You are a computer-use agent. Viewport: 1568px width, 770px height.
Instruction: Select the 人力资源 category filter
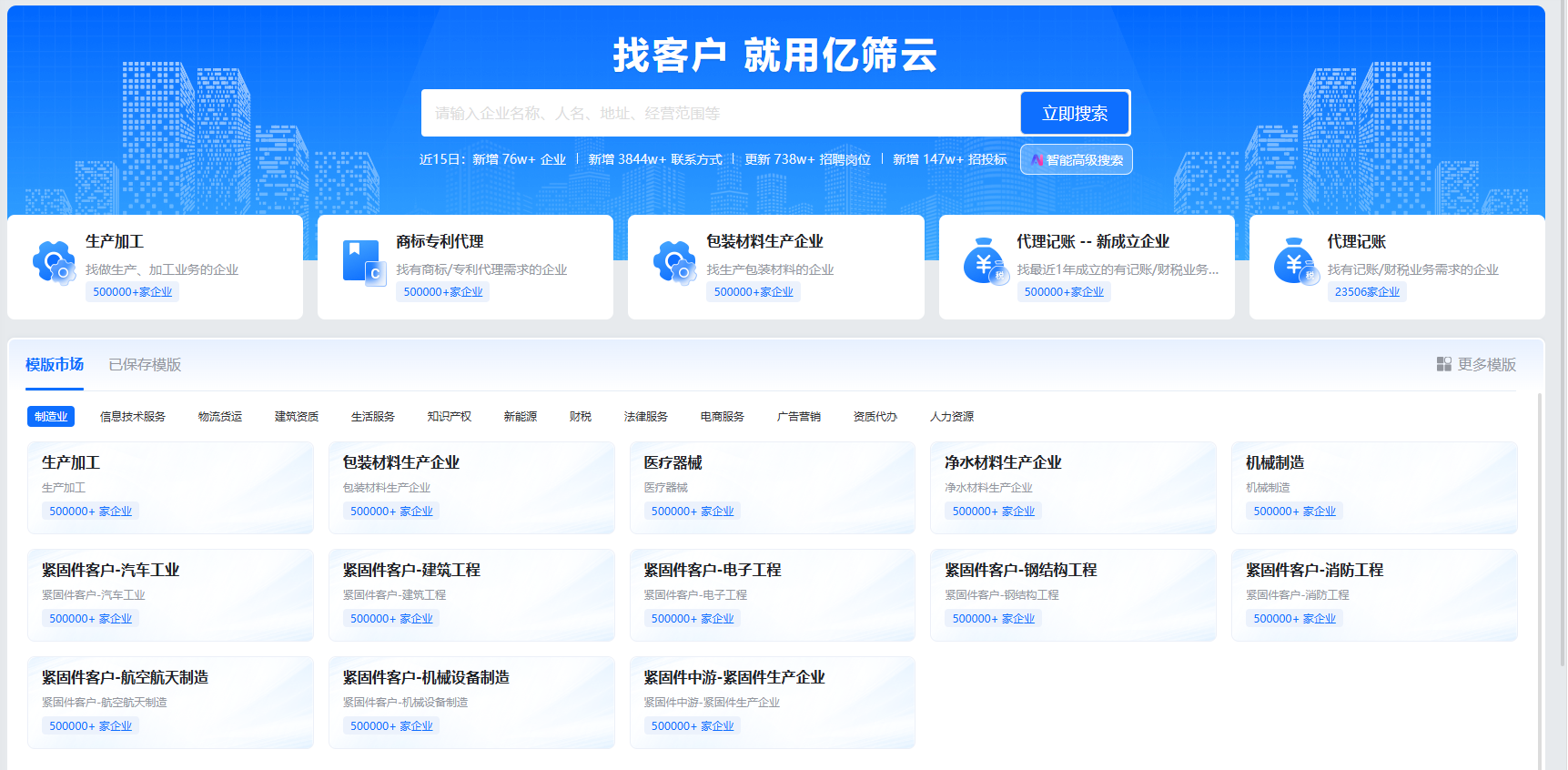(x=952, y=416)
